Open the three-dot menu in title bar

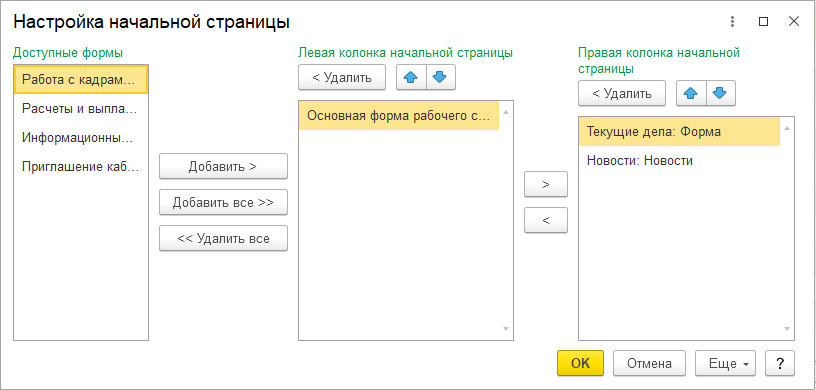click(x=733, y=22)
